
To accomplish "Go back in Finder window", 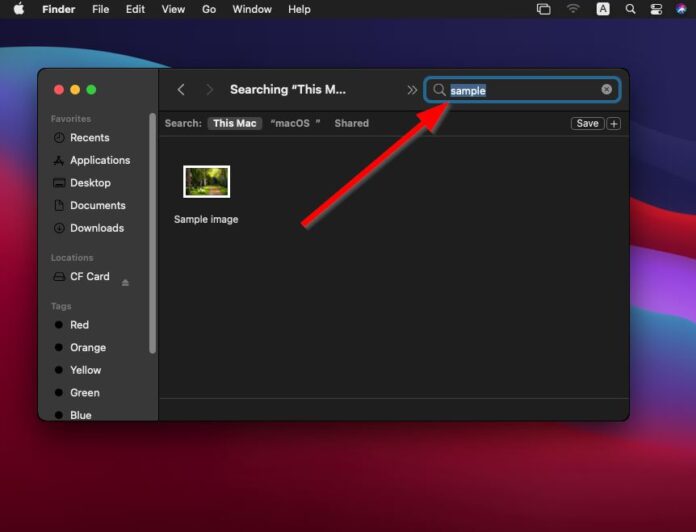I will 181,90.
